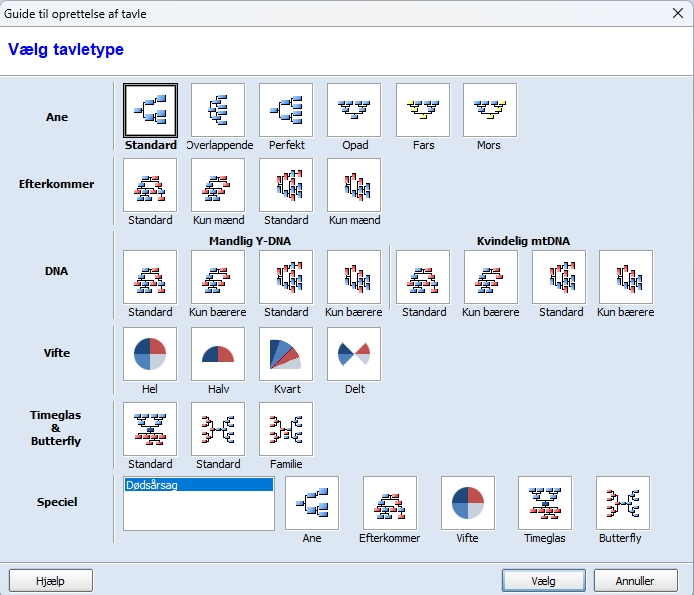
Task: Select Dødsårsag in the Speciel list
Action: coord(198,485)
